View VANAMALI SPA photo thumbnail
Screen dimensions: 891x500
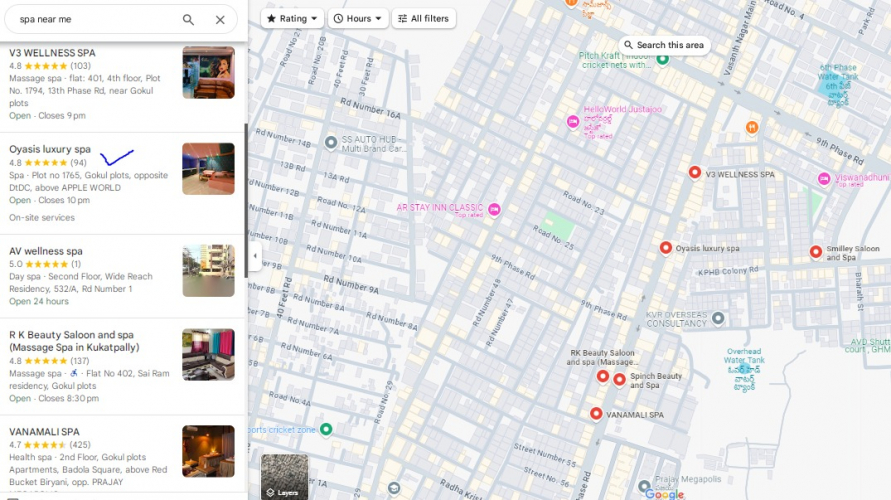(x=209, y=451)
